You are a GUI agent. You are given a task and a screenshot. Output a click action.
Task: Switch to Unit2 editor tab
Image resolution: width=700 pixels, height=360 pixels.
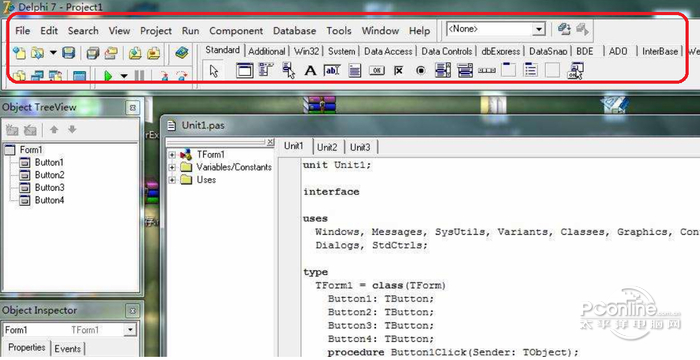pos(327,147)
